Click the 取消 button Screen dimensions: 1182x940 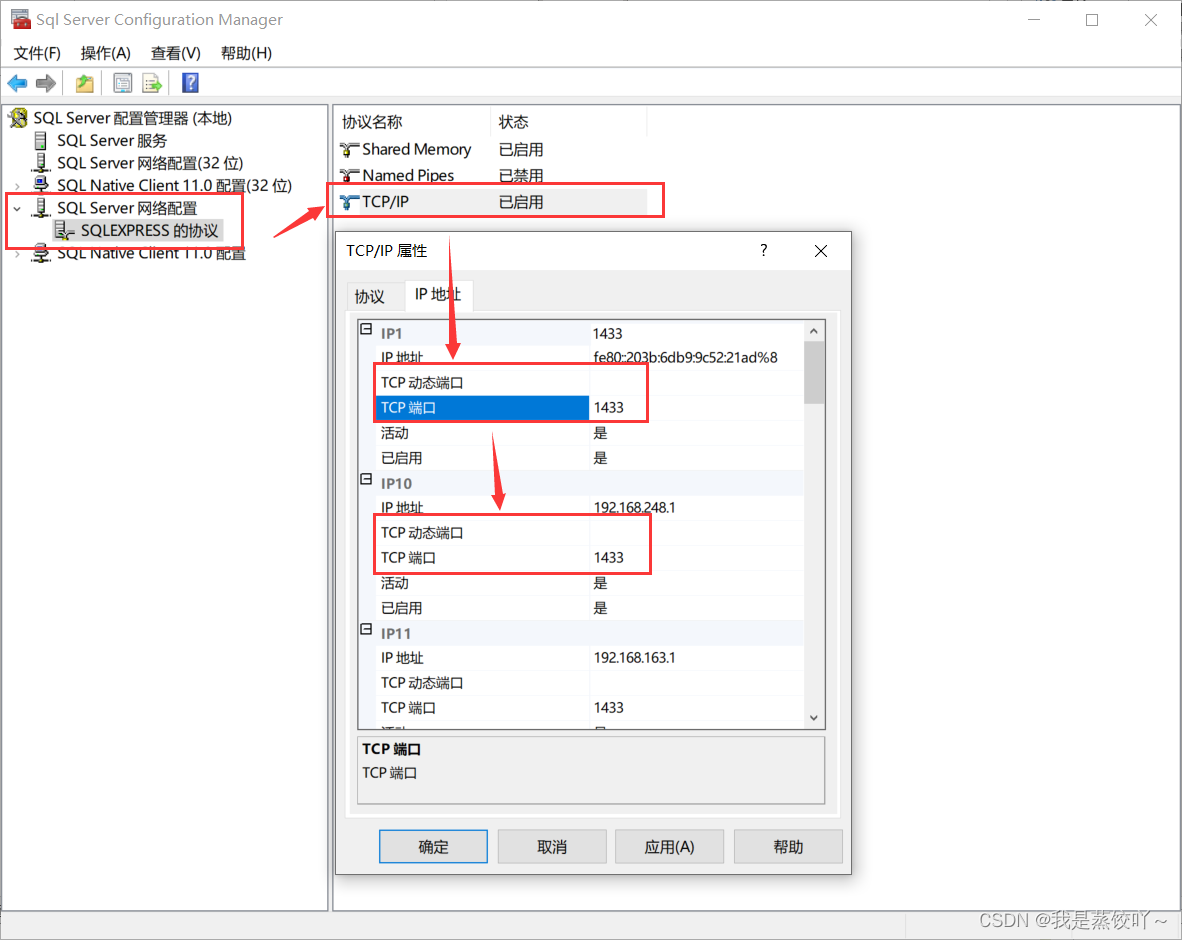pos(552,847)
